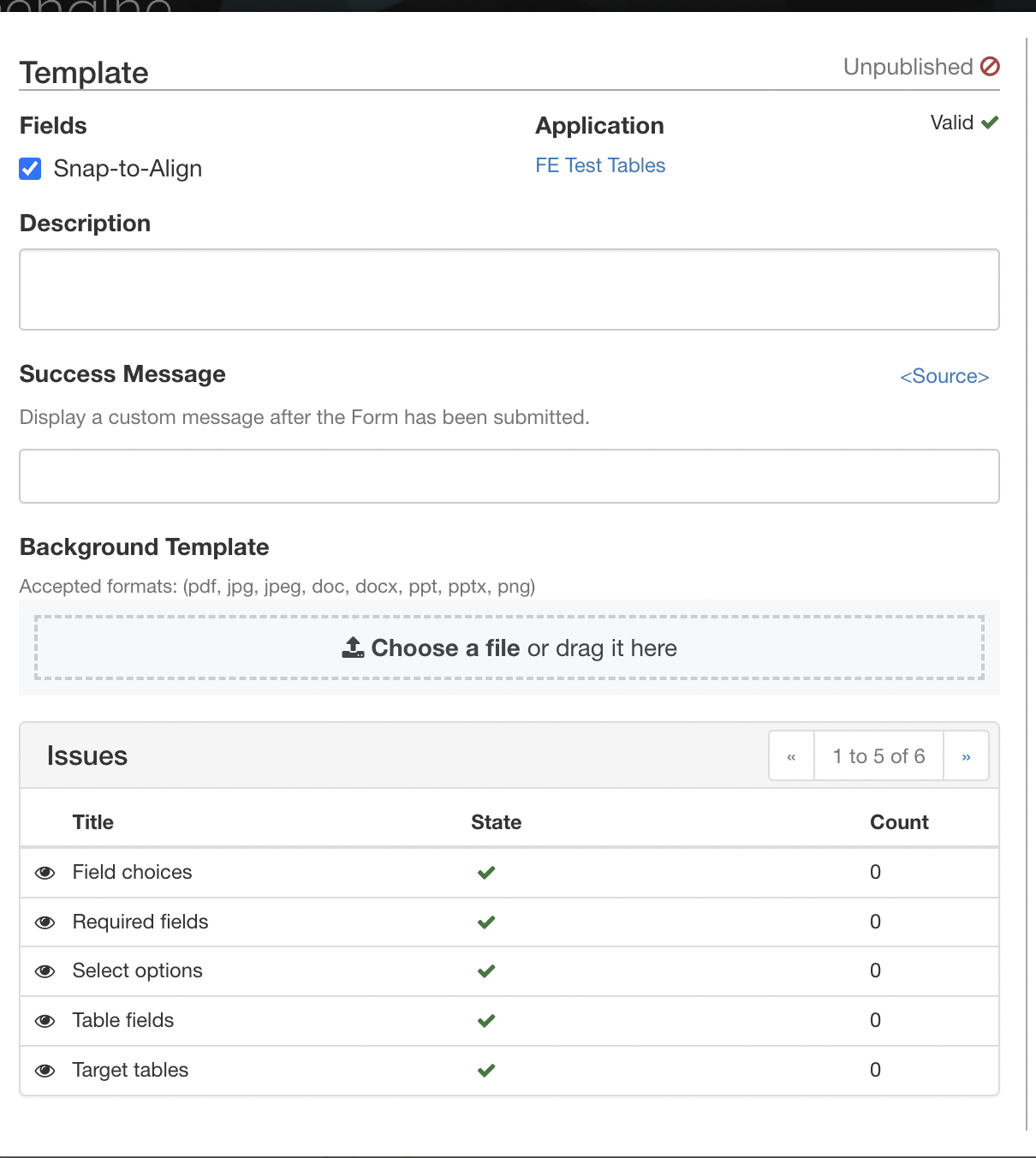Click the Unpublished status icon
The height and width of the screenshot is (1158, 1036).
pos(990,67)
